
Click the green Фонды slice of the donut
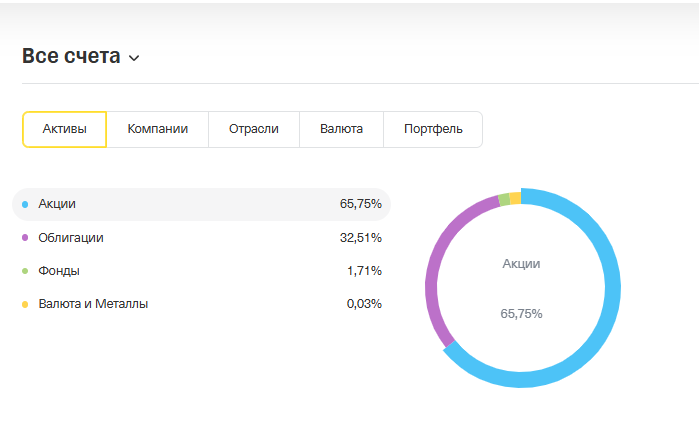coord(504,199)
